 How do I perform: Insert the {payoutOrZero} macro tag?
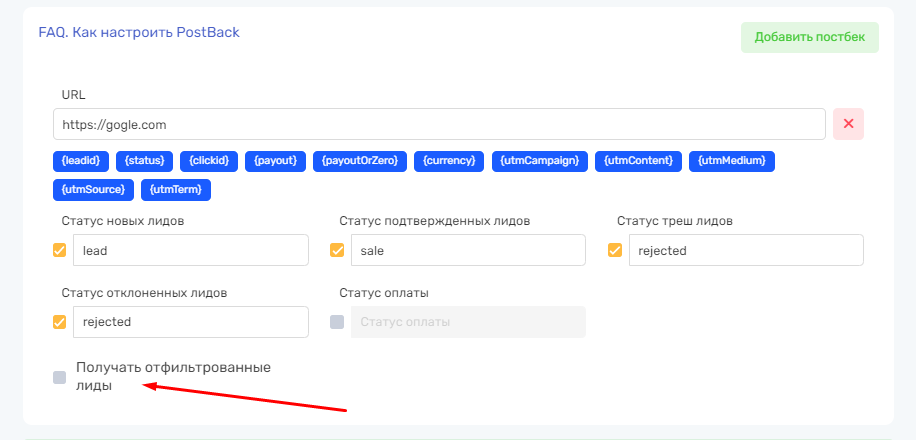[x=360, y=160]
